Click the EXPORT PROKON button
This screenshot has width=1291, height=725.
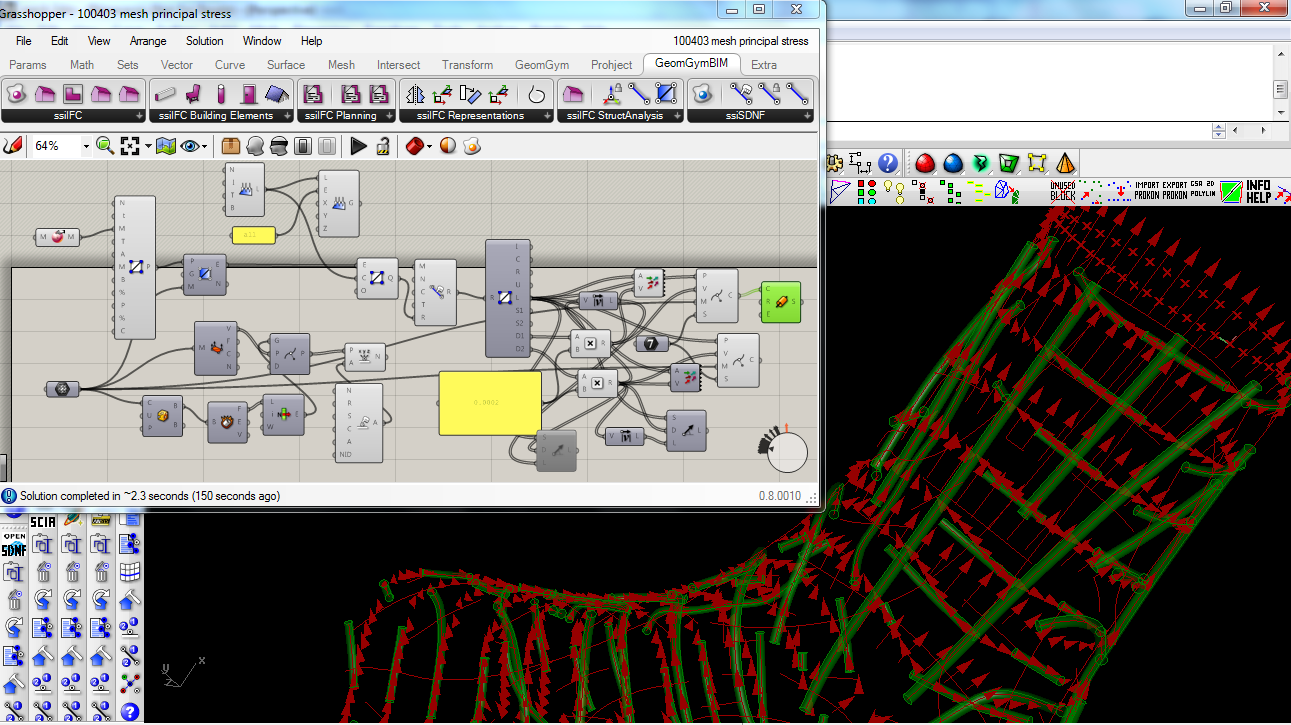[x=1175, y=191]
